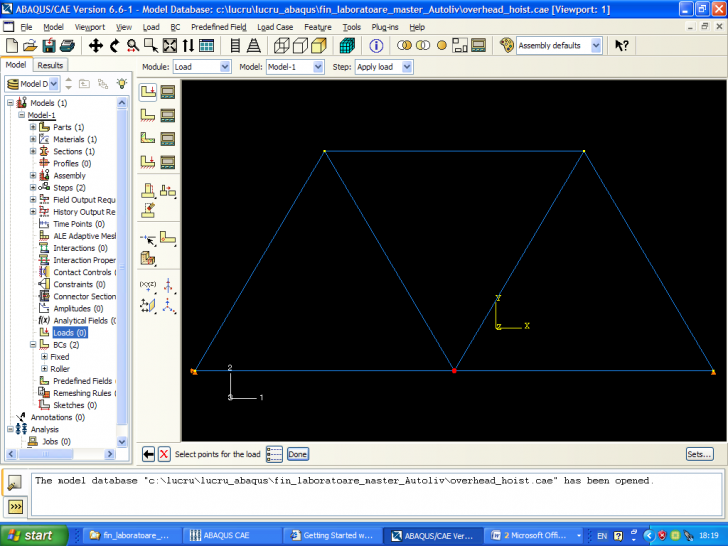
Task: Switch to command line interface icon
Action: click(15, 507)
